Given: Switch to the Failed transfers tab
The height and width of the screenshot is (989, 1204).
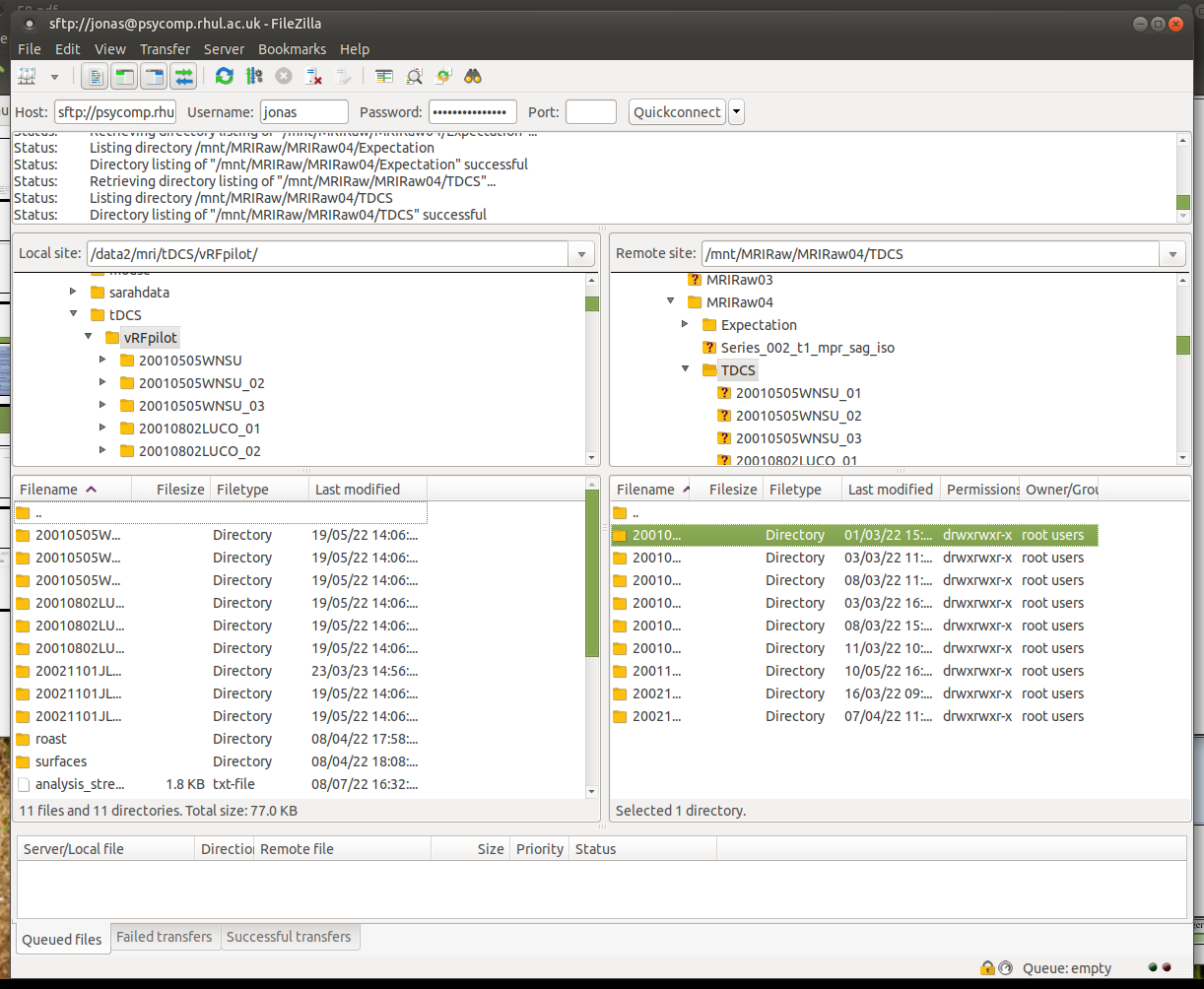Looking at the screenshot, I should coord(164,937).
